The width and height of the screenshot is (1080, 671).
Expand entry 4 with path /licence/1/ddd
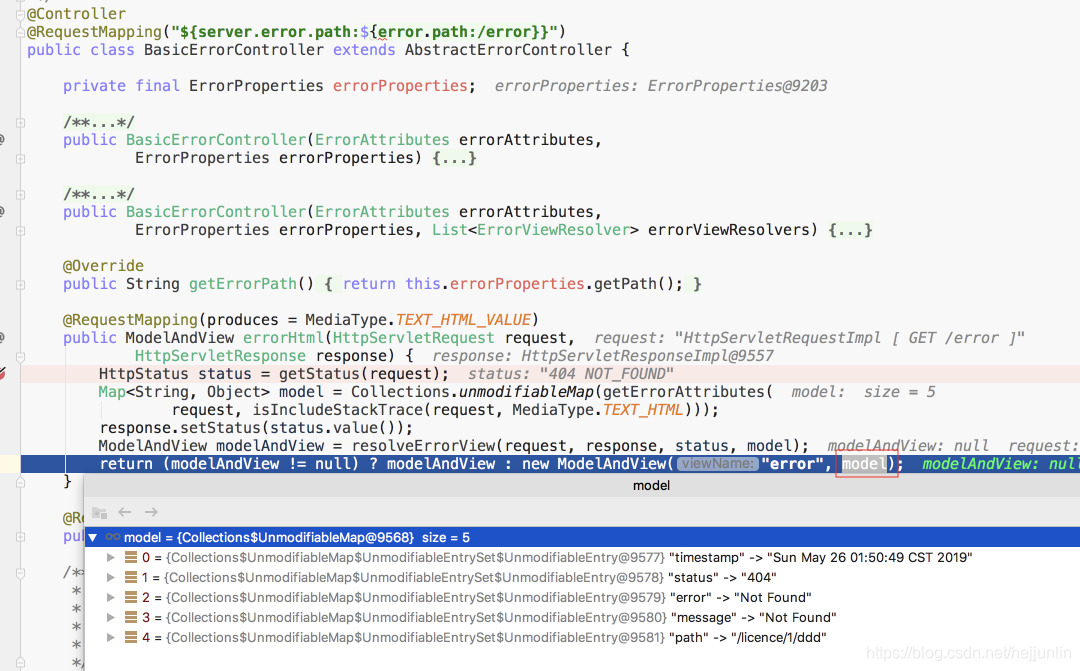[110, 637]
